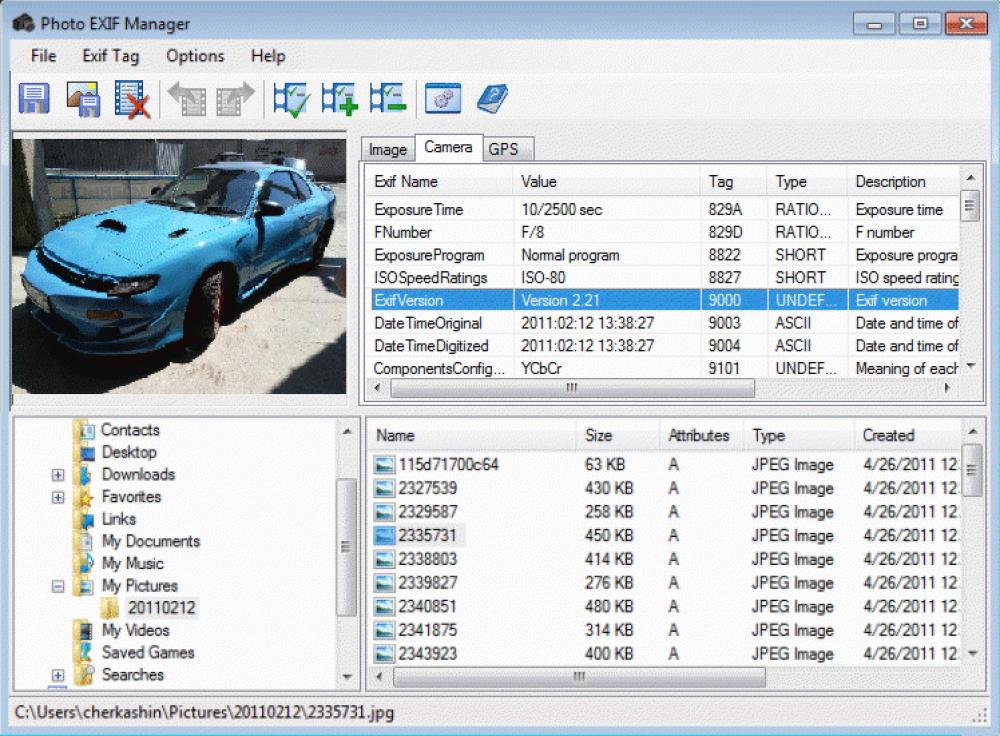Expand the Favorites tree node
The height and width of the screenshot is (736, 1000).
[x=57, y=497]
